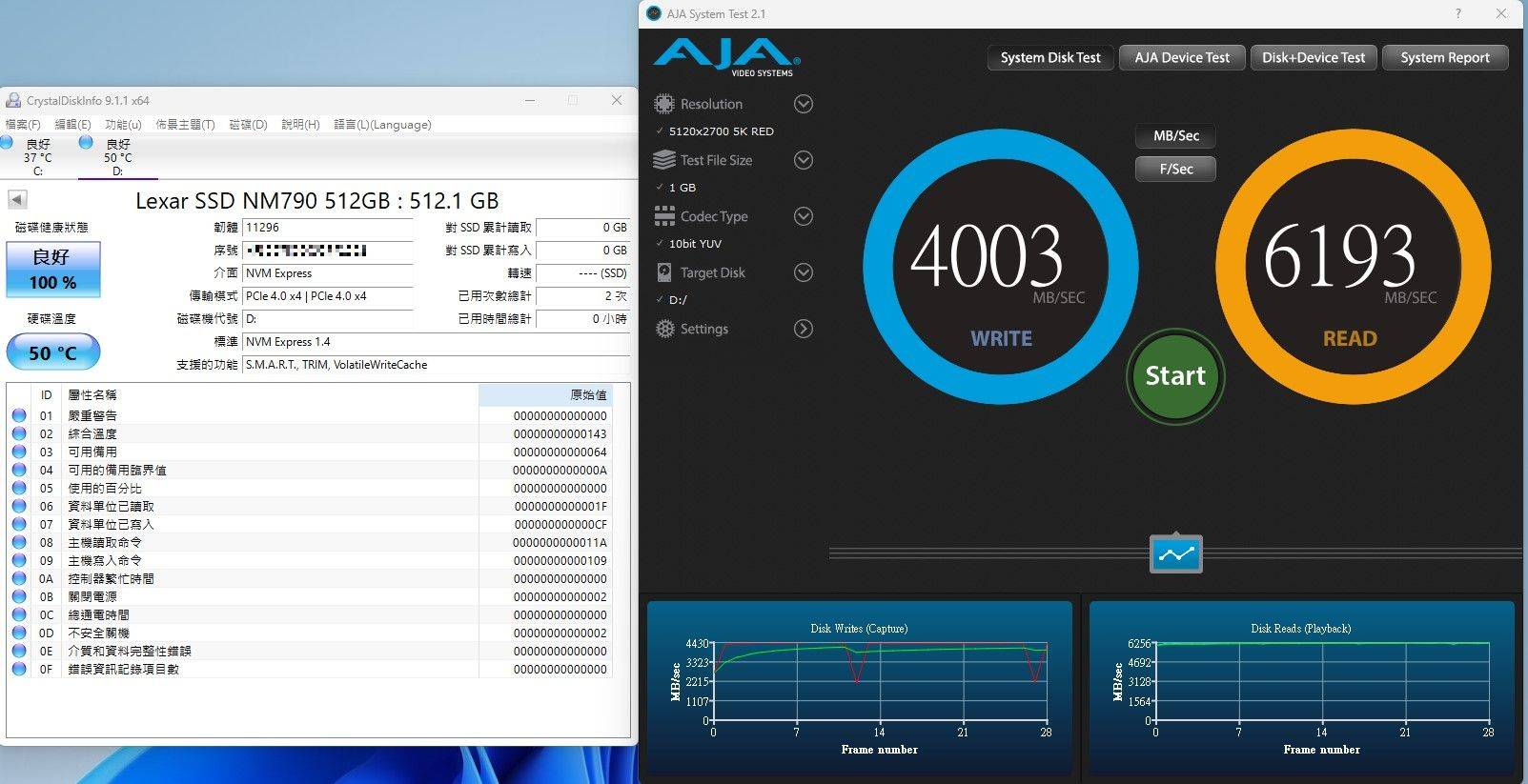1528x784 pixels.
Task: Click the AJA logo
Action: pos(726,56)
